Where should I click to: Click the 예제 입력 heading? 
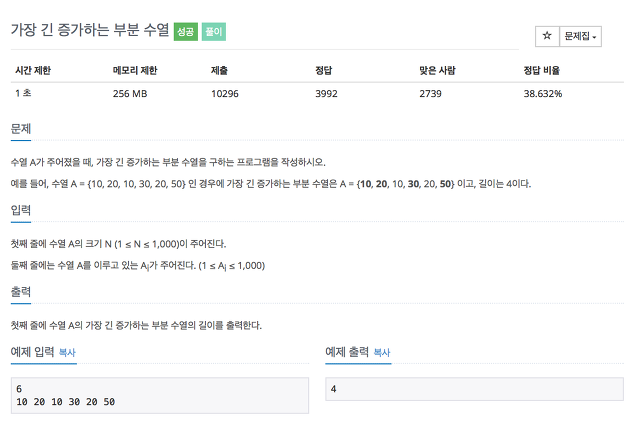click(32, 352)
